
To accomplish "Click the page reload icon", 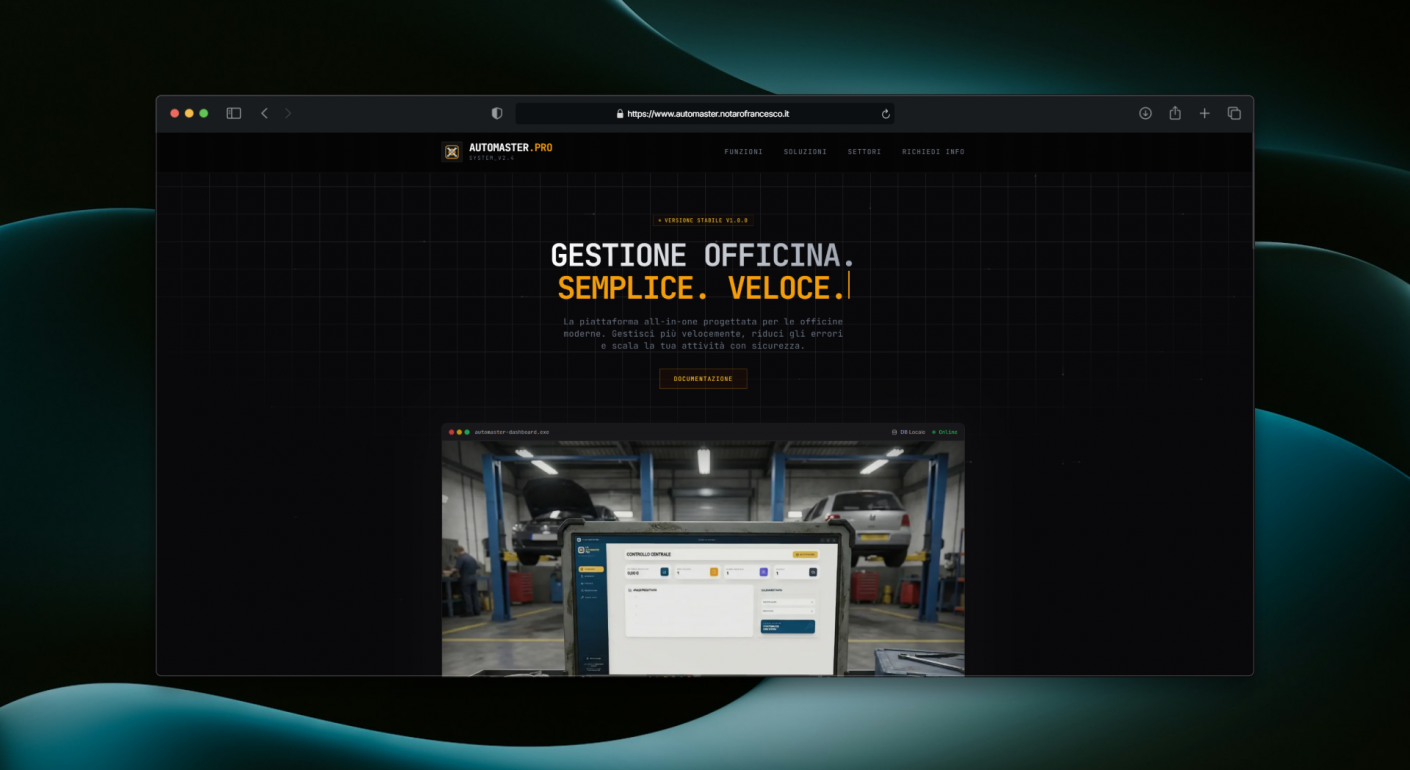I will pyautogui.click(x=885, y=113).
